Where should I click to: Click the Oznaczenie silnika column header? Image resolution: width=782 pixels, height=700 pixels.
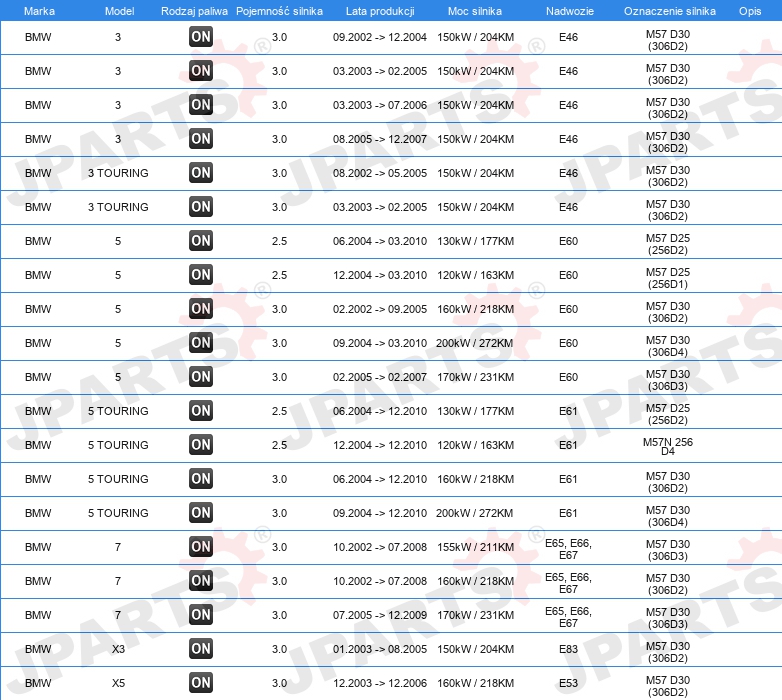[670, 11]
